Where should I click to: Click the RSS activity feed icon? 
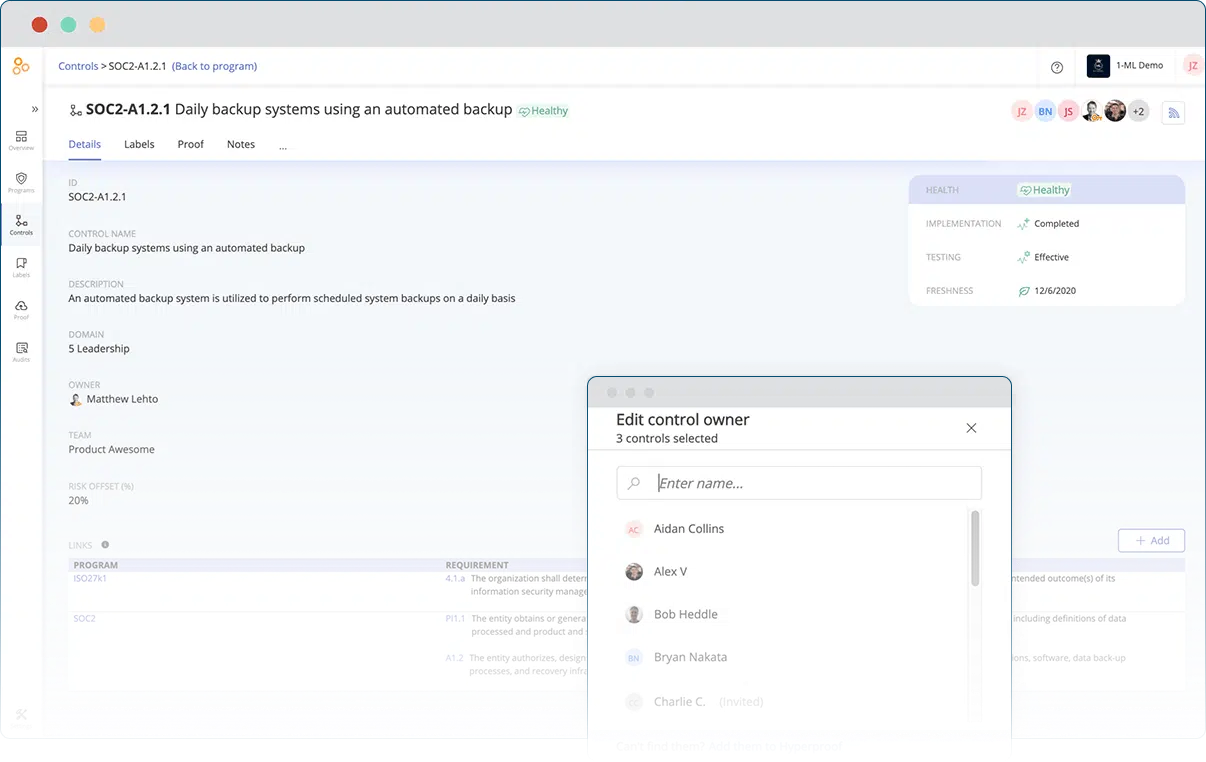coord(1174,113)
